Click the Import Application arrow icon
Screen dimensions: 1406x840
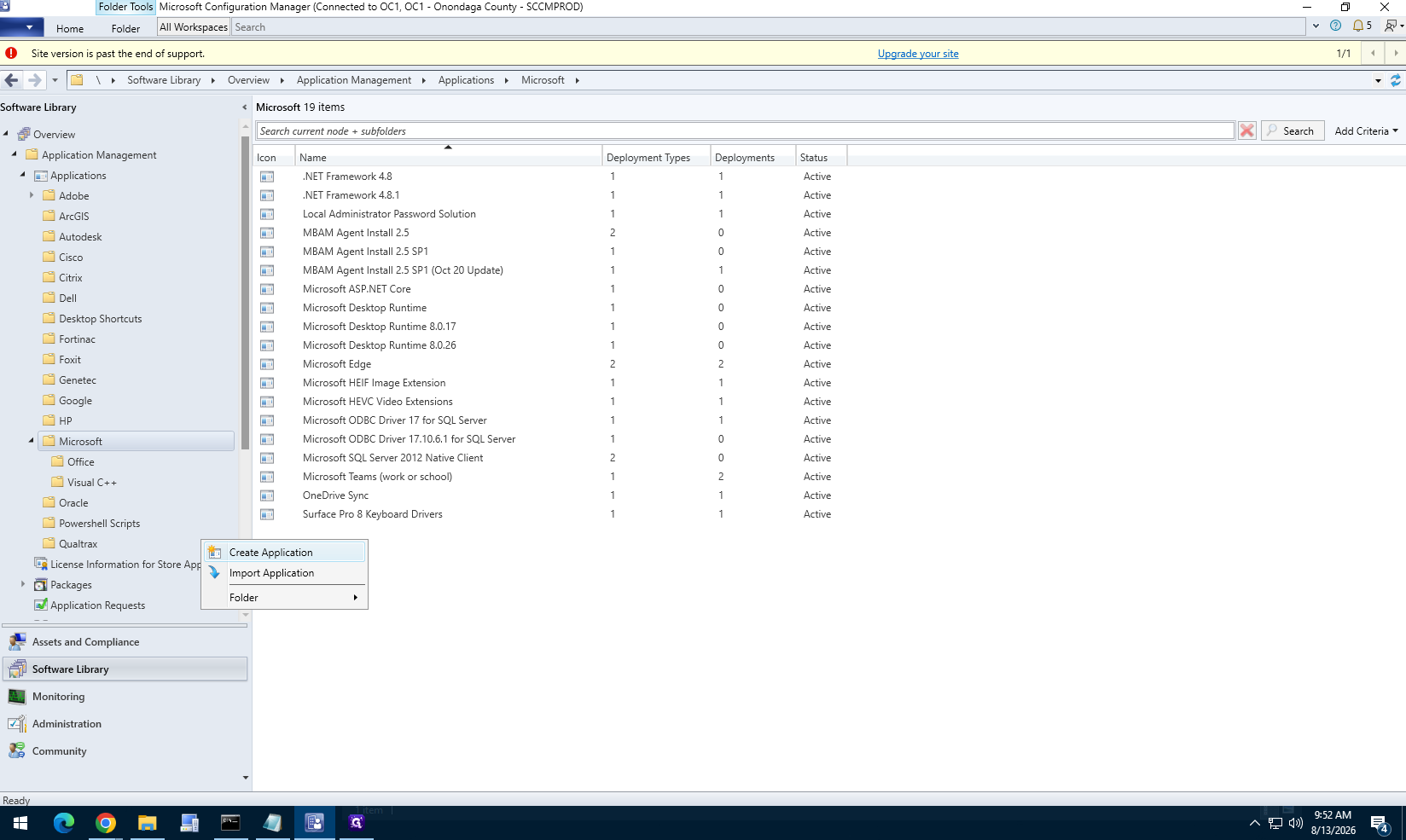click(x=215, y=573)
